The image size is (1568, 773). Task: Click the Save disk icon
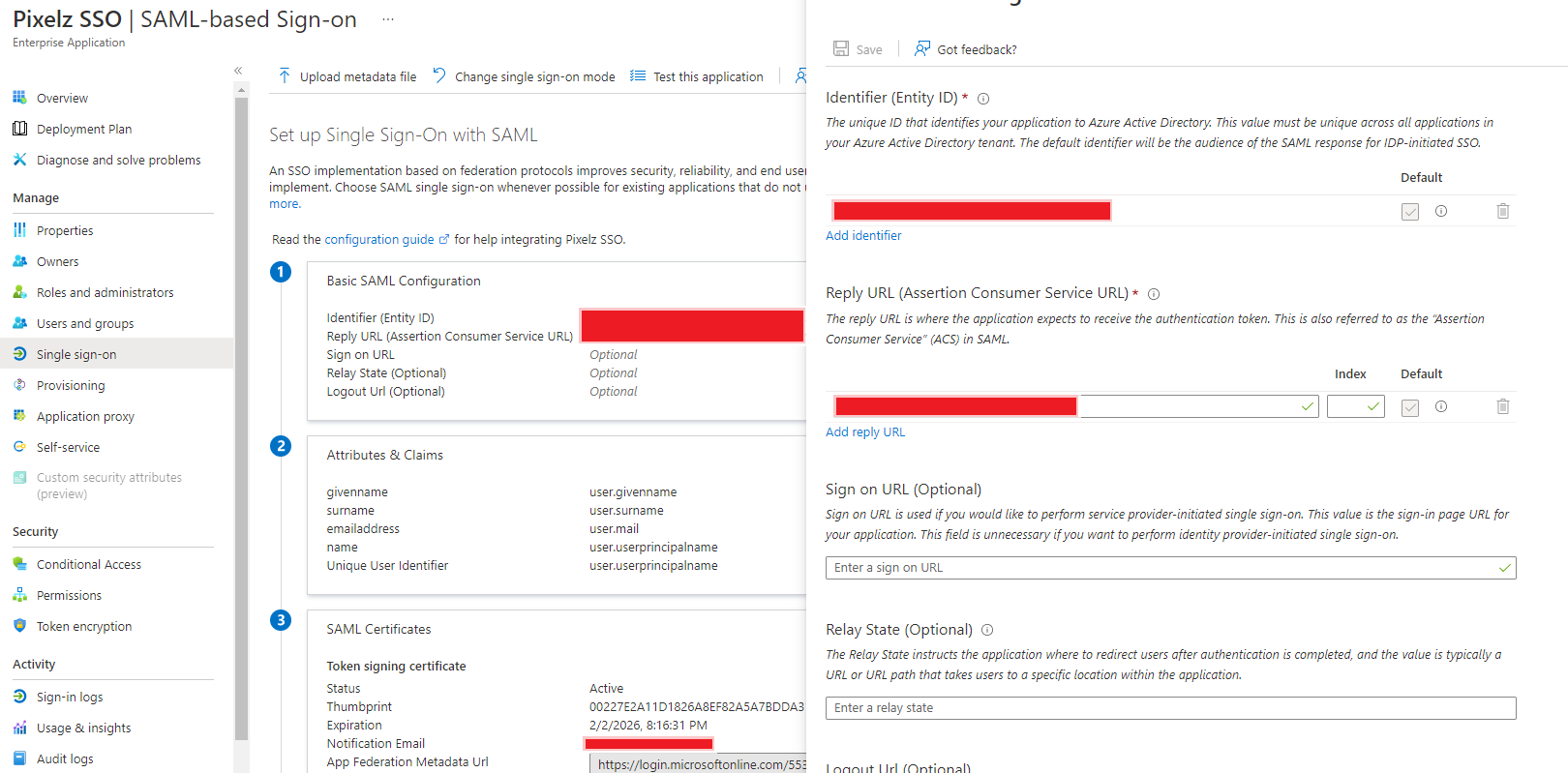pyautogui.click(x=841, y=48)
